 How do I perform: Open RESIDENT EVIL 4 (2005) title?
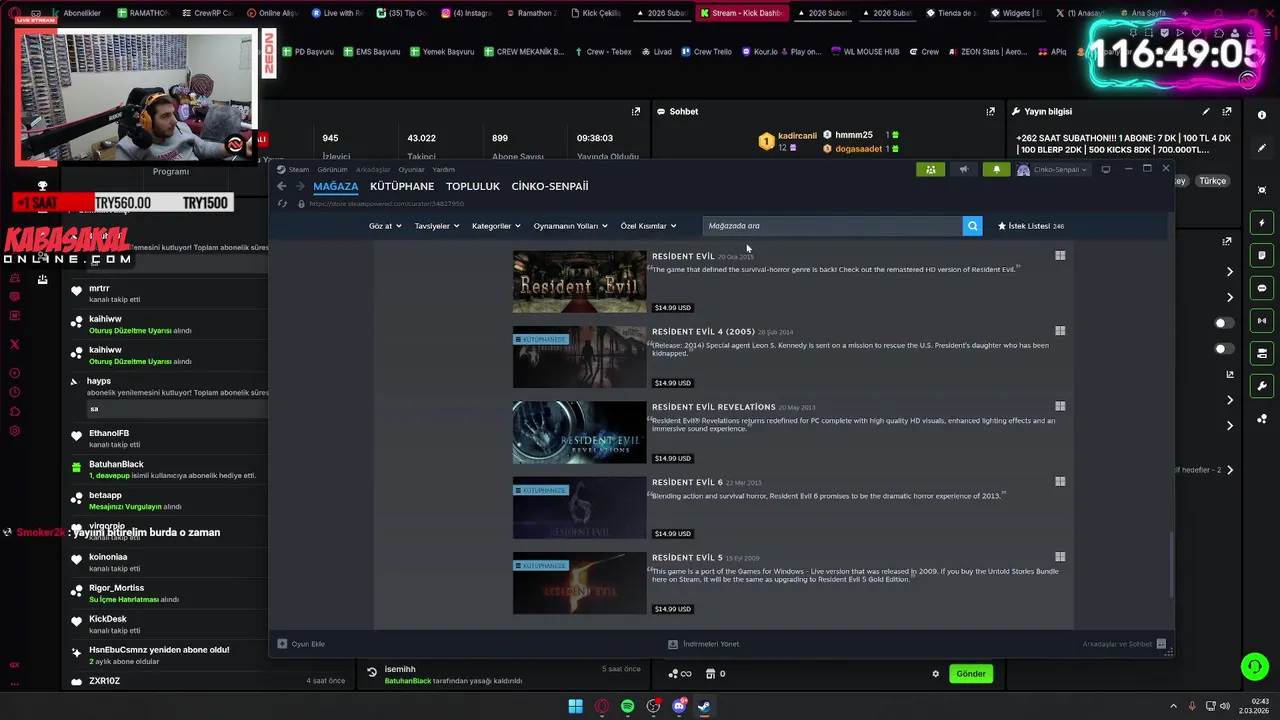703,332
